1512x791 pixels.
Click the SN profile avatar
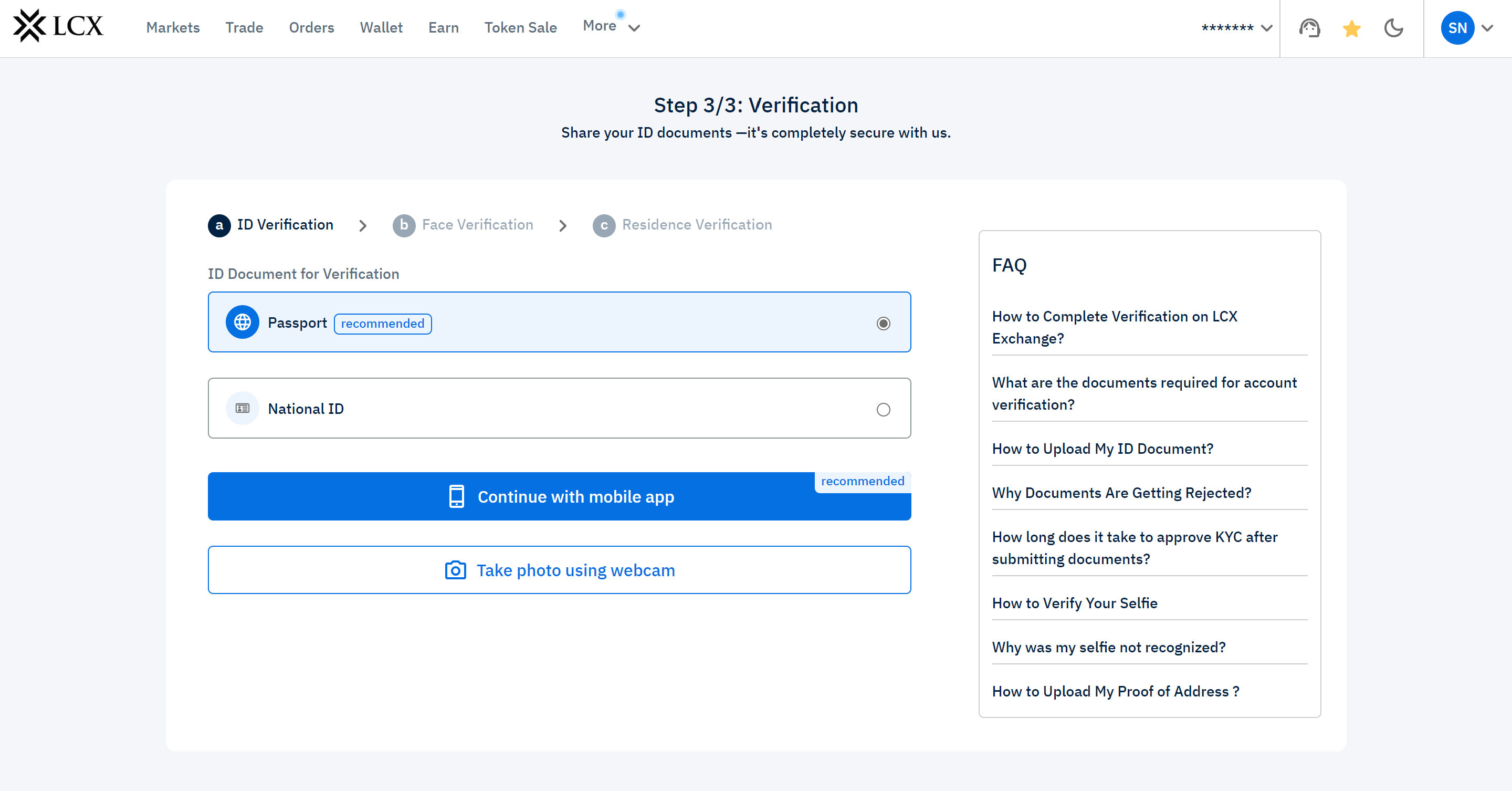pos(1457,28)
